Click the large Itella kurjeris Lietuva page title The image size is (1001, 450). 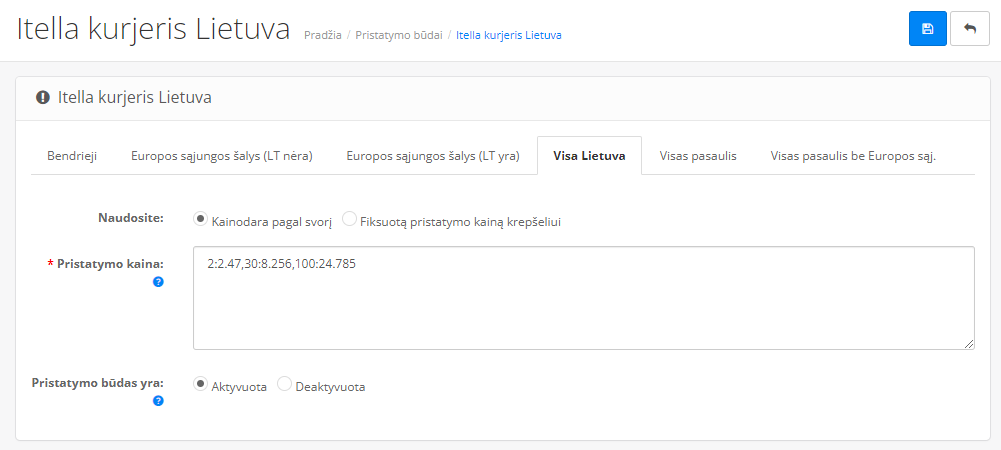click(153, 29)
